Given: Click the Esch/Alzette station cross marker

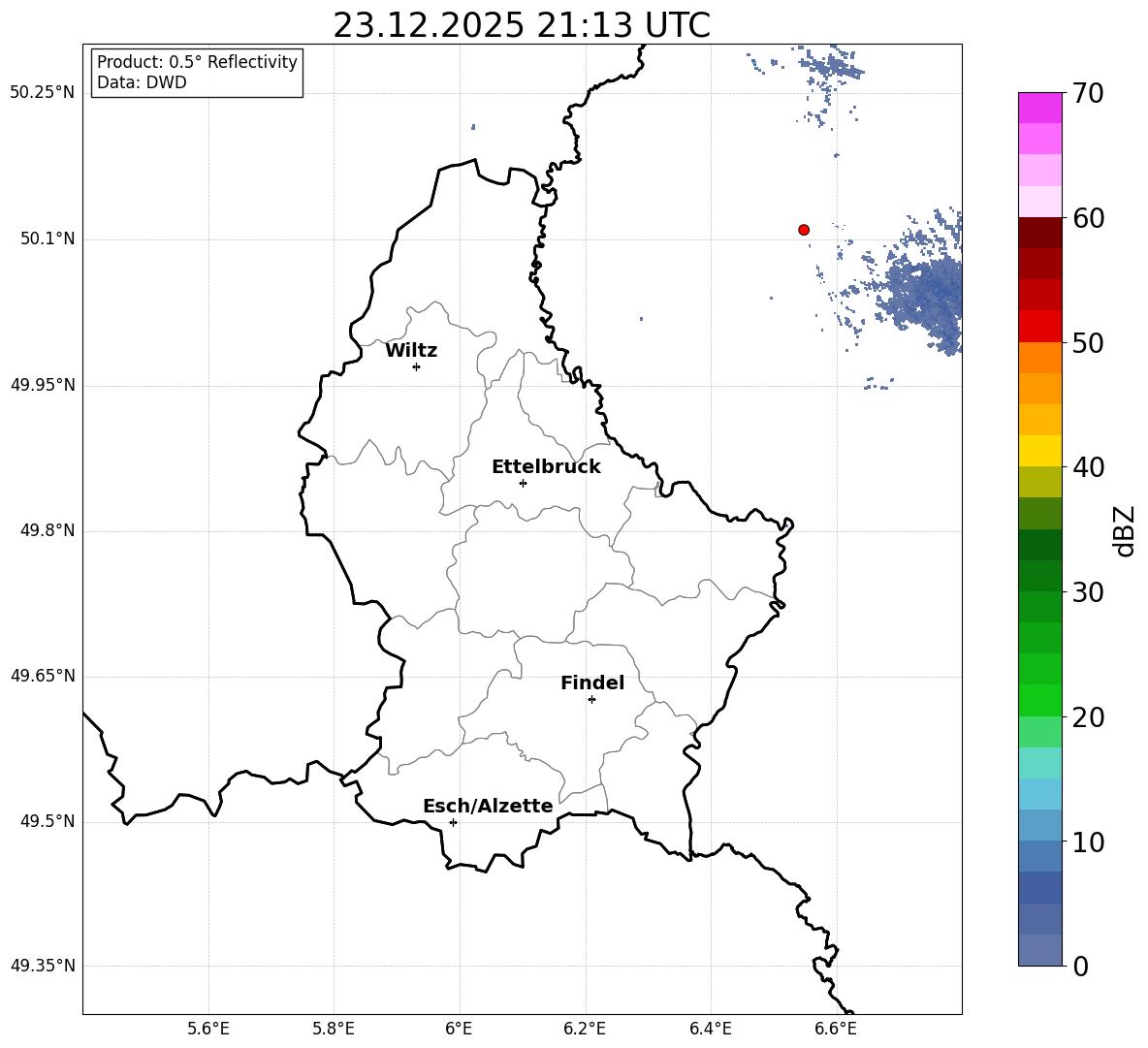Looking at the screenshot, I should click(453, 822).
